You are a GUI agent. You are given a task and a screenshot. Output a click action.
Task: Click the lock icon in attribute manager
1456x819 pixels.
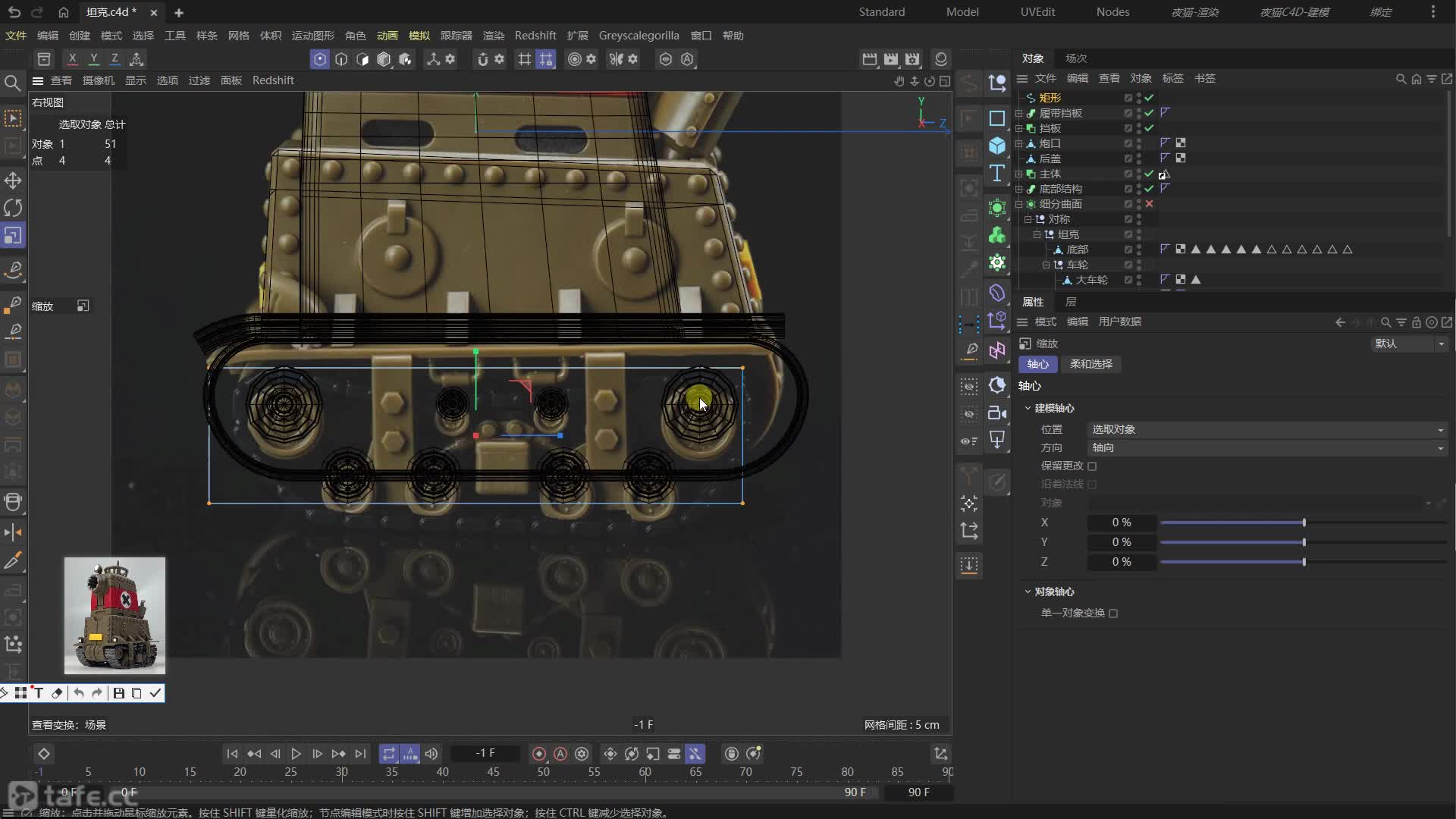(x=1416, y=322)
